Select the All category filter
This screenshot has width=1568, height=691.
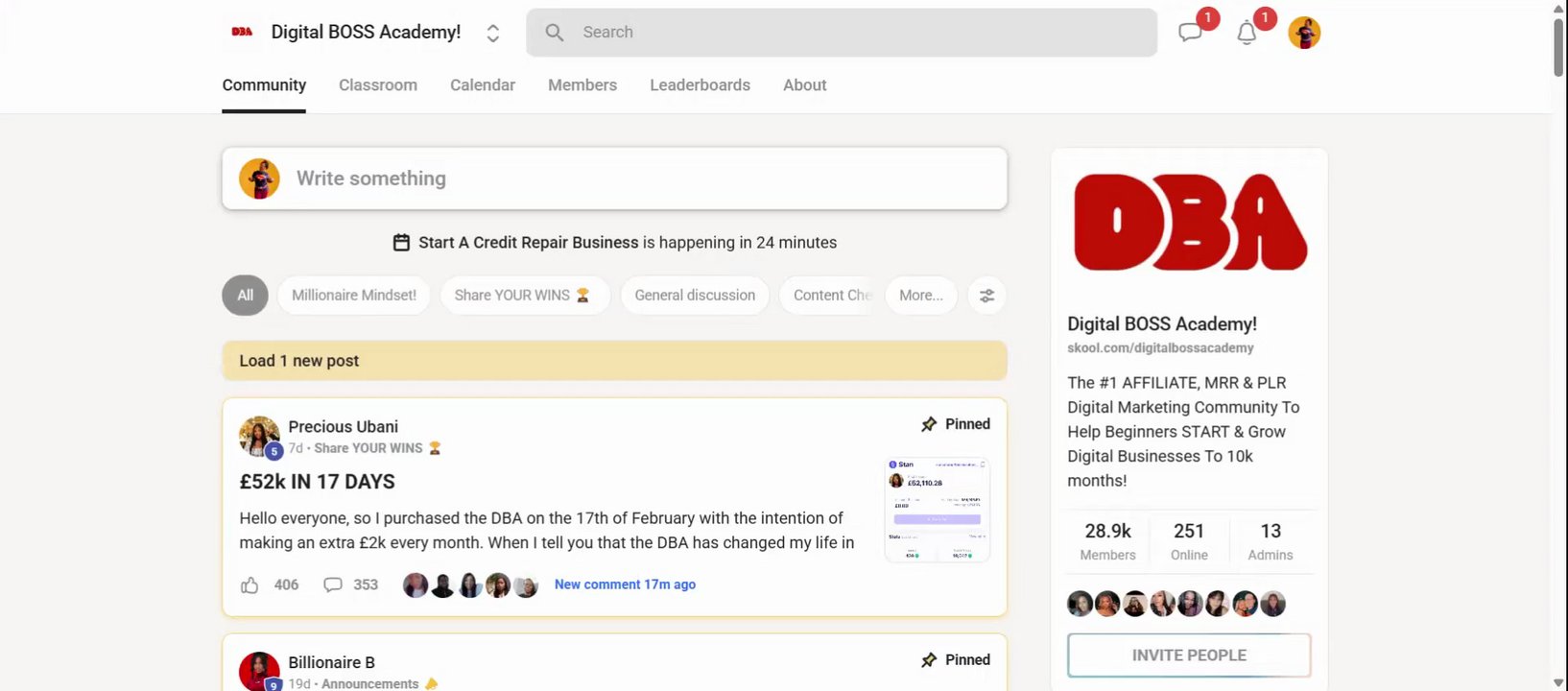click(x=245, y=296)
